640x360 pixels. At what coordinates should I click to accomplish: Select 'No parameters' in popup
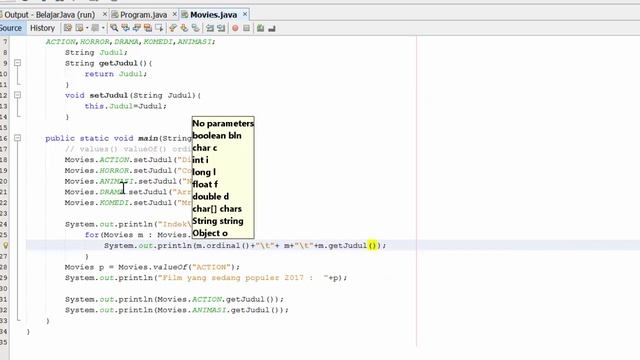223,123
